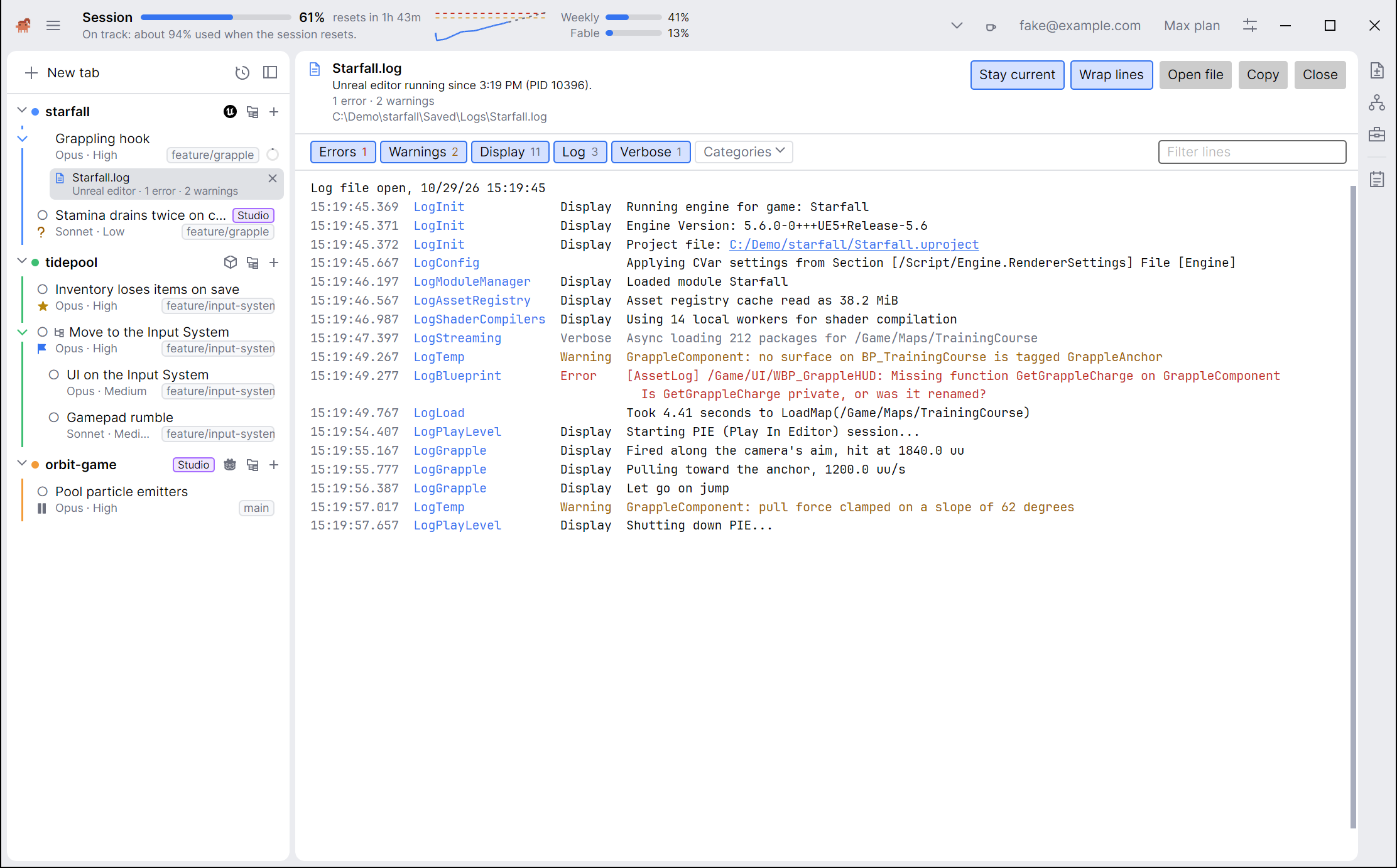This screenshot has height=868, width=1397.
Task: Click the Open file button
Action: (x=1195, y=75)
